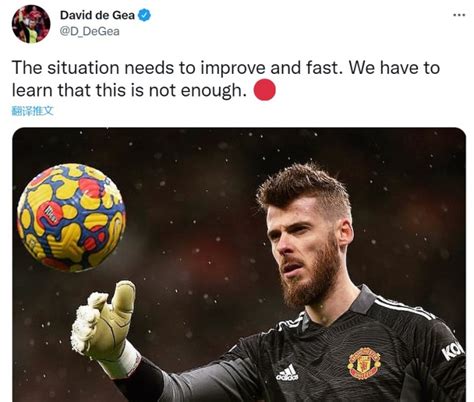Click the yellow Premier League football
The image size is (474, 402).
pos(71,217)
